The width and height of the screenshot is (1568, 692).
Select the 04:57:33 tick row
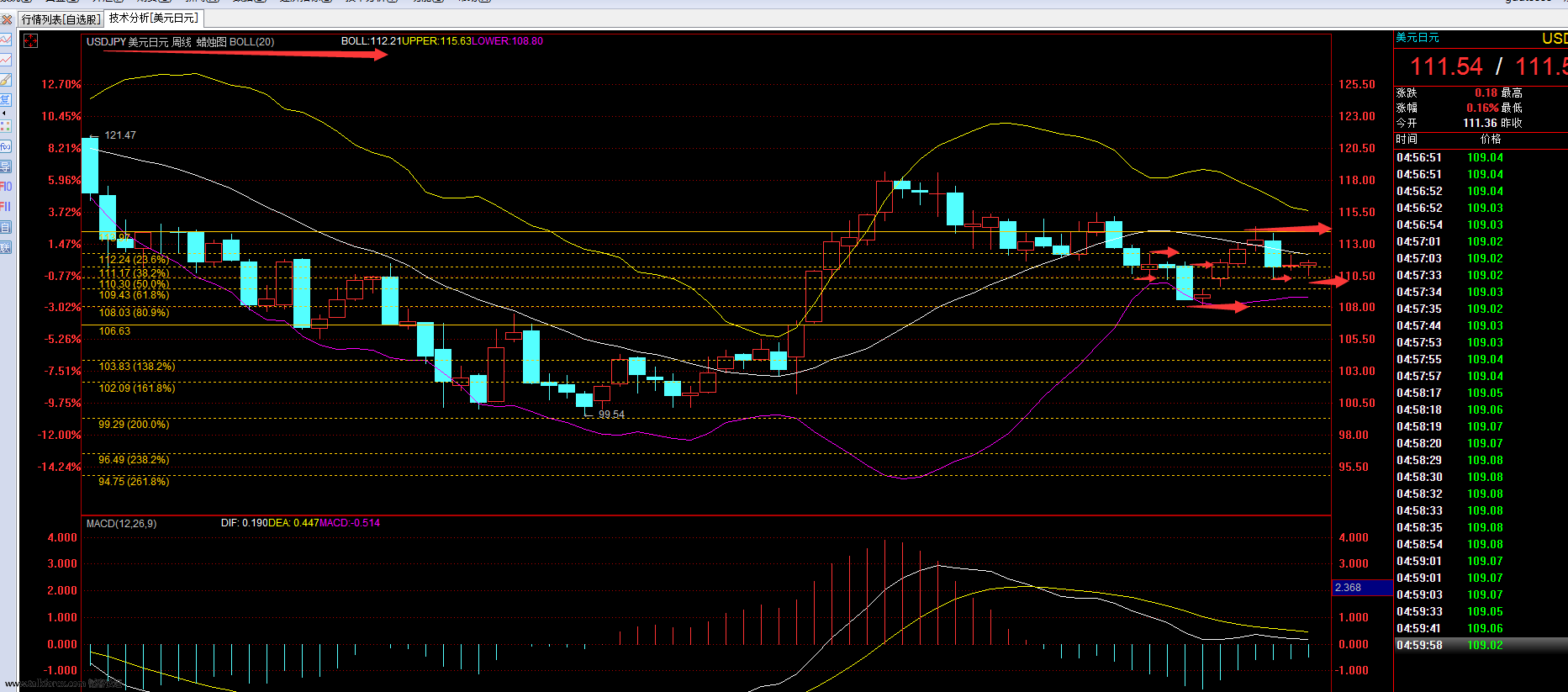[x=1481, y=275]
